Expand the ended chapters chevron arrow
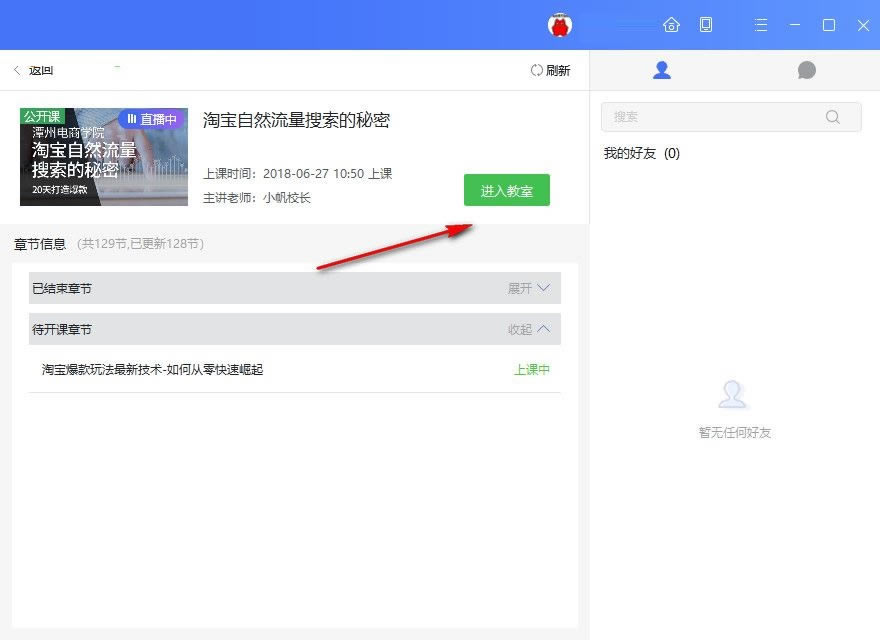The height and width of the screenshot is (640, 880). 543,288
